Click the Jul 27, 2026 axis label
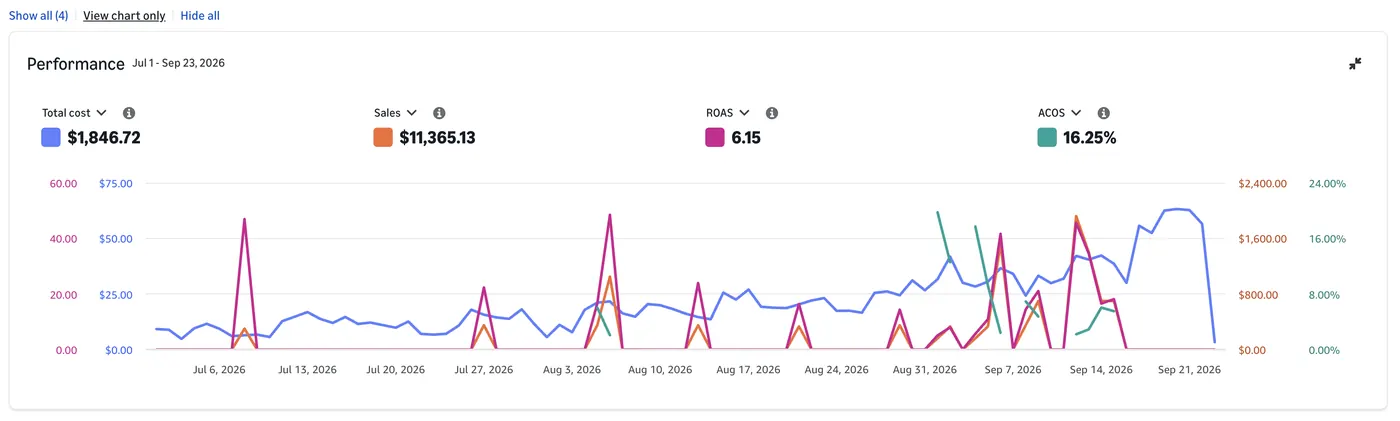1400x421 pixels. point(484,369)
